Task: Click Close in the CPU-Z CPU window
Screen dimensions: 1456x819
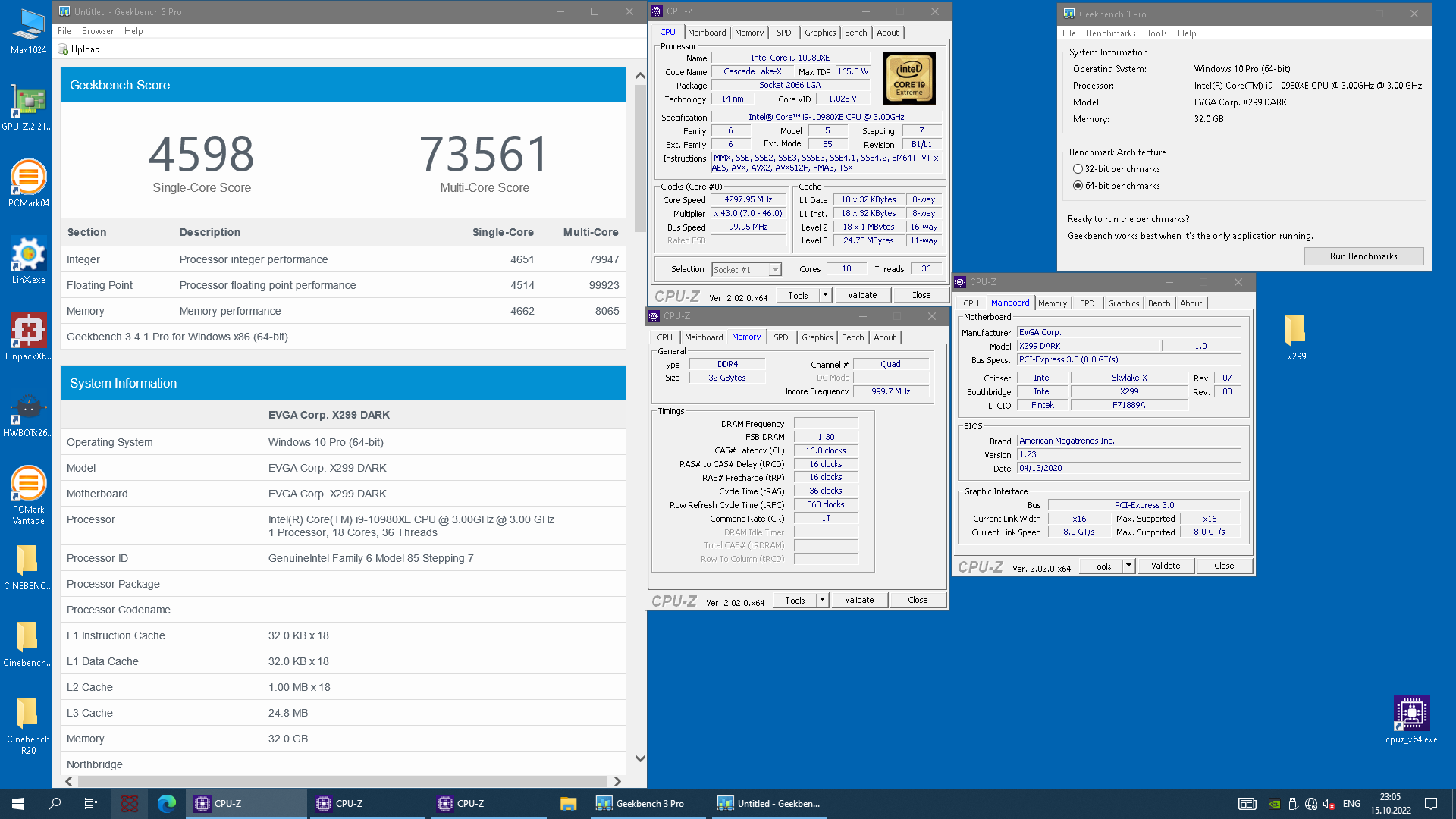Action: coord(921,295)
